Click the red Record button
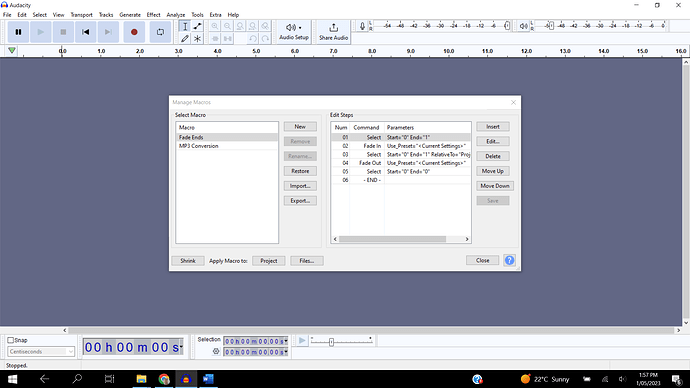Viewport: 690px width, 388px height. point(134,32)
